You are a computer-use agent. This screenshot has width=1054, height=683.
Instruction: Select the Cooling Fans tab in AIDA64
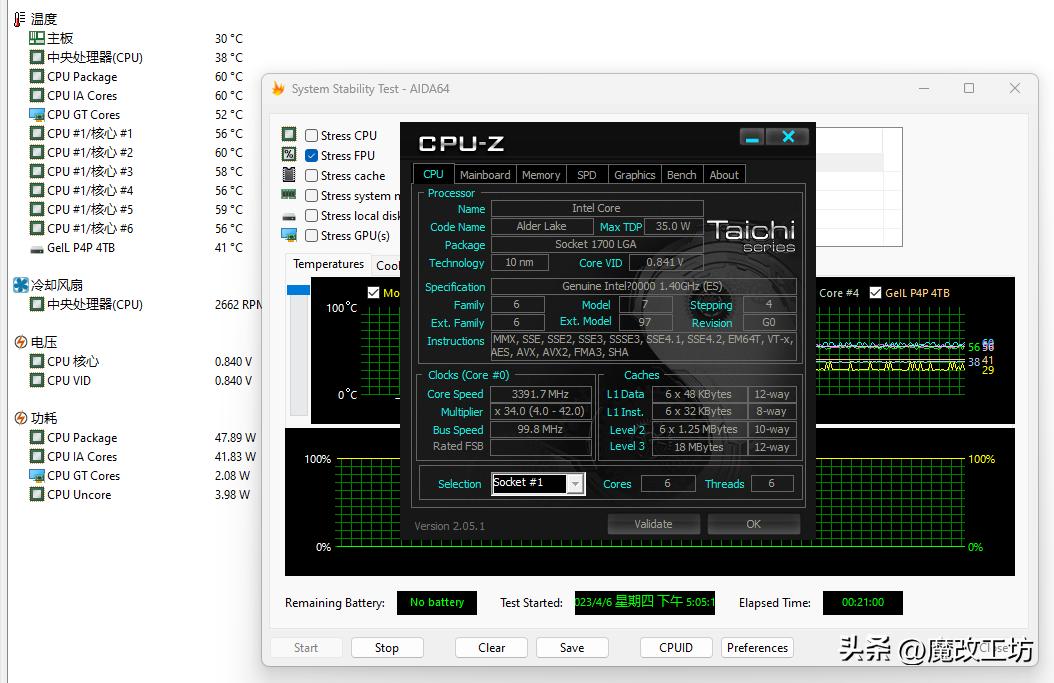pyautogui.click(x=387, y=266)
